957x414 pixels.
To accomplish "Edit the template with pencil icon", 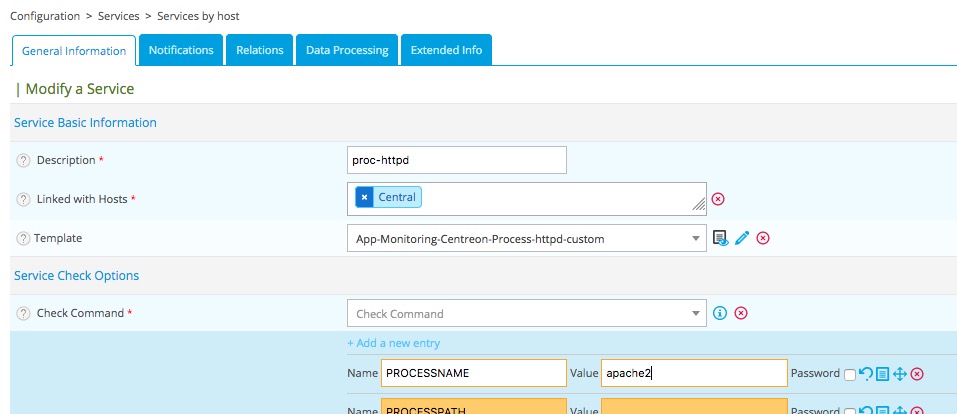I will [741, 238].
